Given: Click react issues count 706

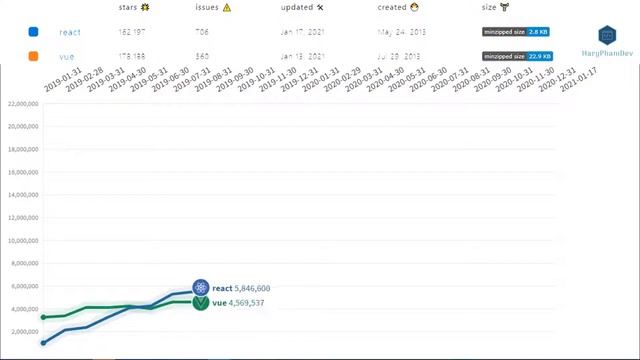Looking at the screenshot, I should pos(202,32).
